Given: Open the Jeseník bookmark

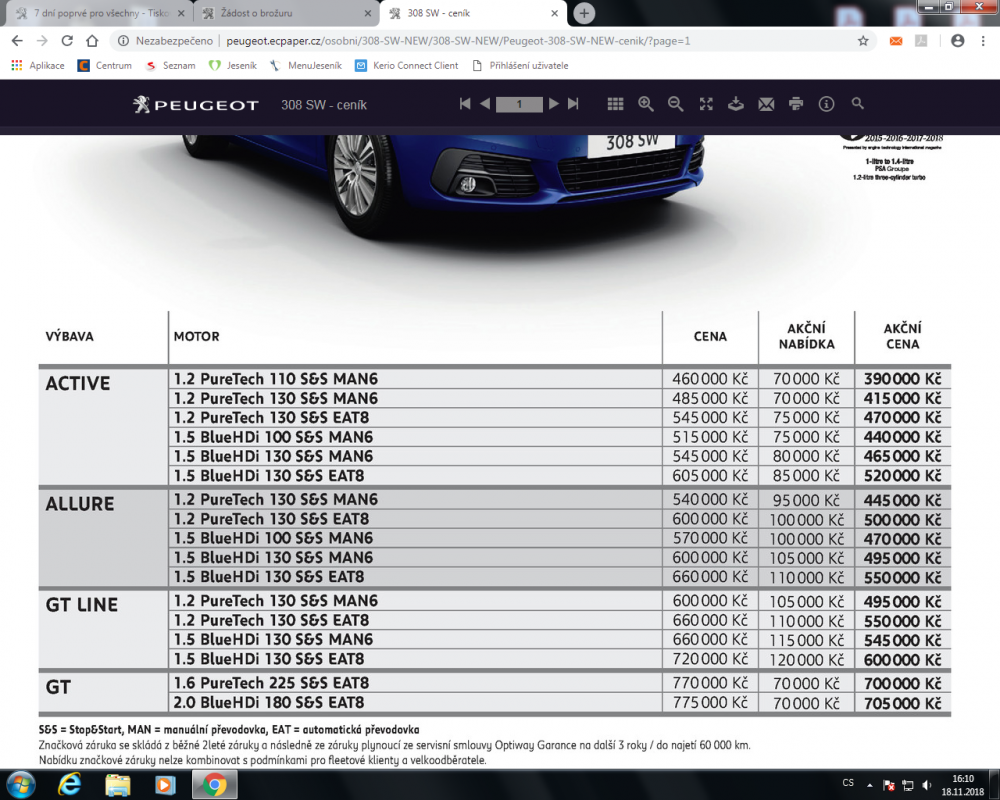Looking at the screenshot, I should click(233, 66).
